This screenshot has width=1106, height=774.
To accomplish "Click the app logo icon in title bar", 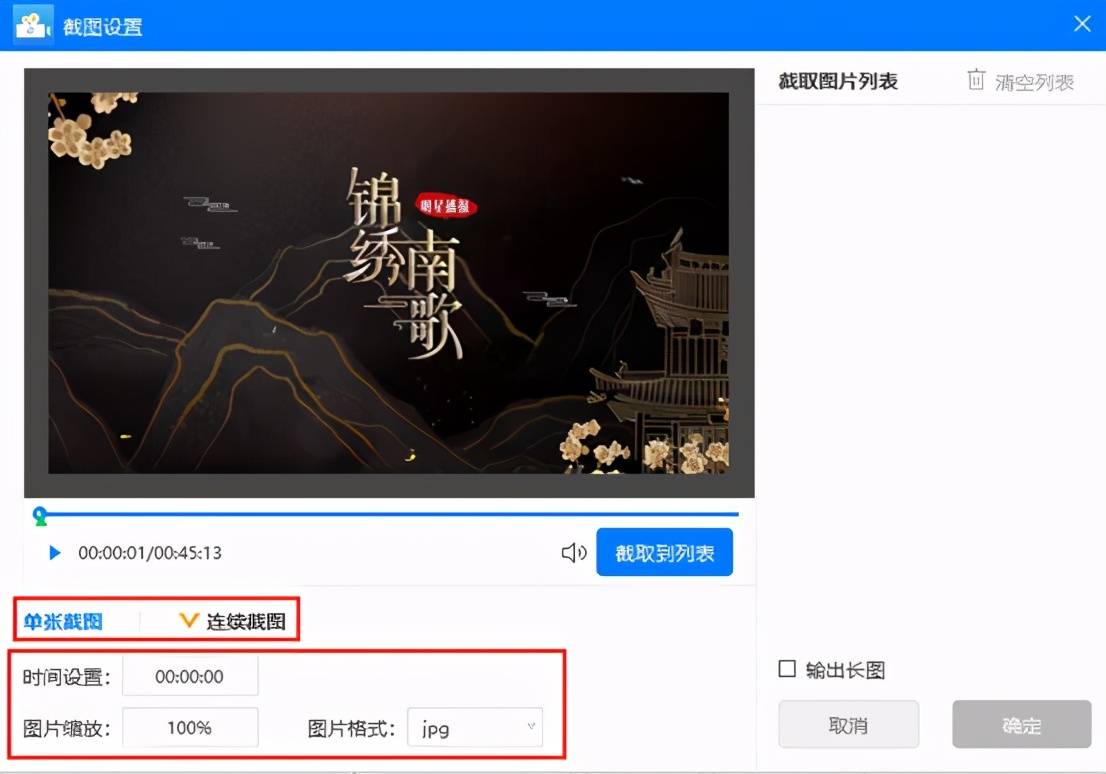I will [33, 25].
